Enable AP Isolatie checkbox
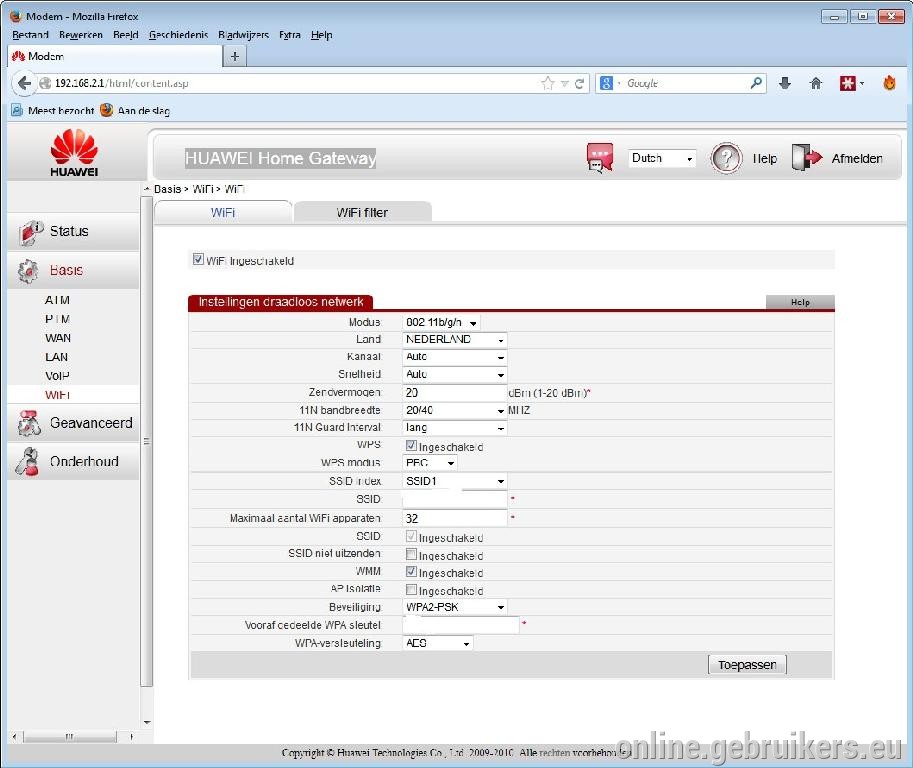913x768 pixels. tap(411, 590)
